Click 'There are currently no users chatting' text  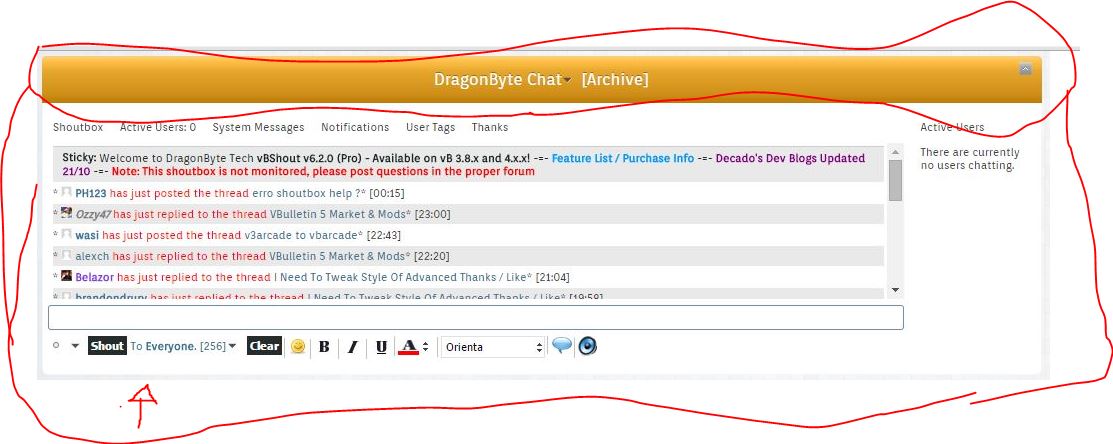click(970, 159)
